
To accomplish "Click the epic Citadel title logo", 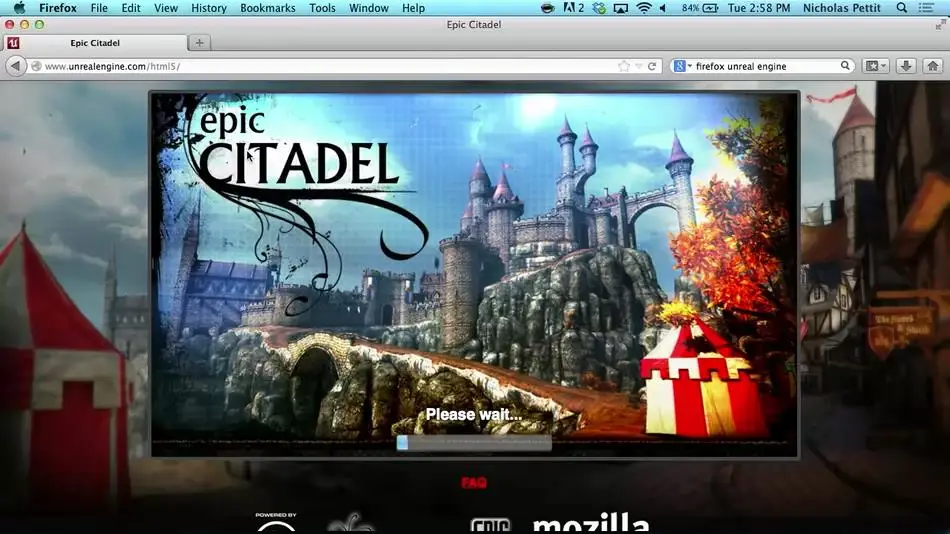I will click(x=298, y=149).
